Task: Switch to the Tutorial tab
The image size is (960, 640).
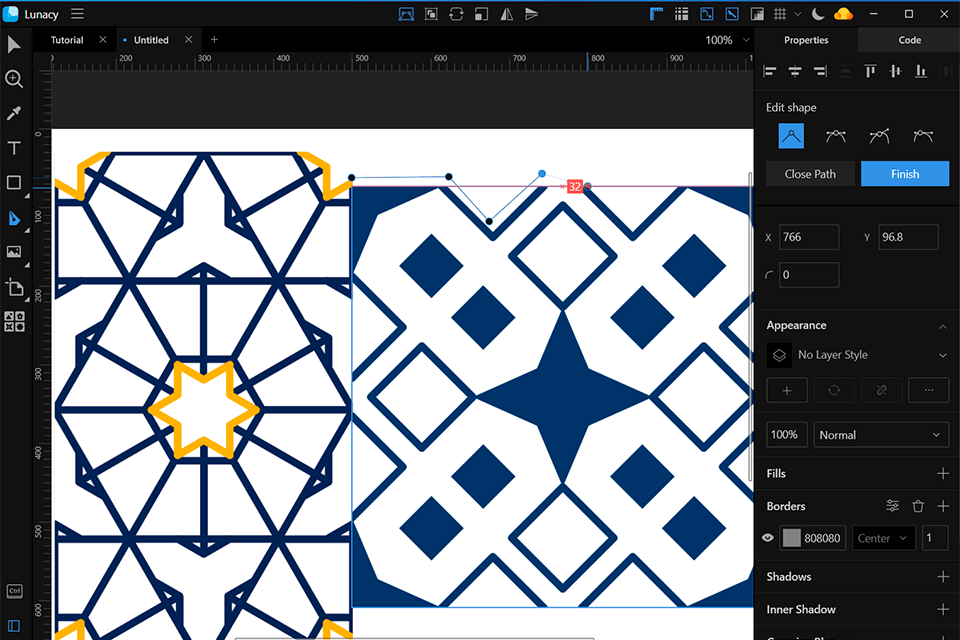Action: click(x=66, y=39)
